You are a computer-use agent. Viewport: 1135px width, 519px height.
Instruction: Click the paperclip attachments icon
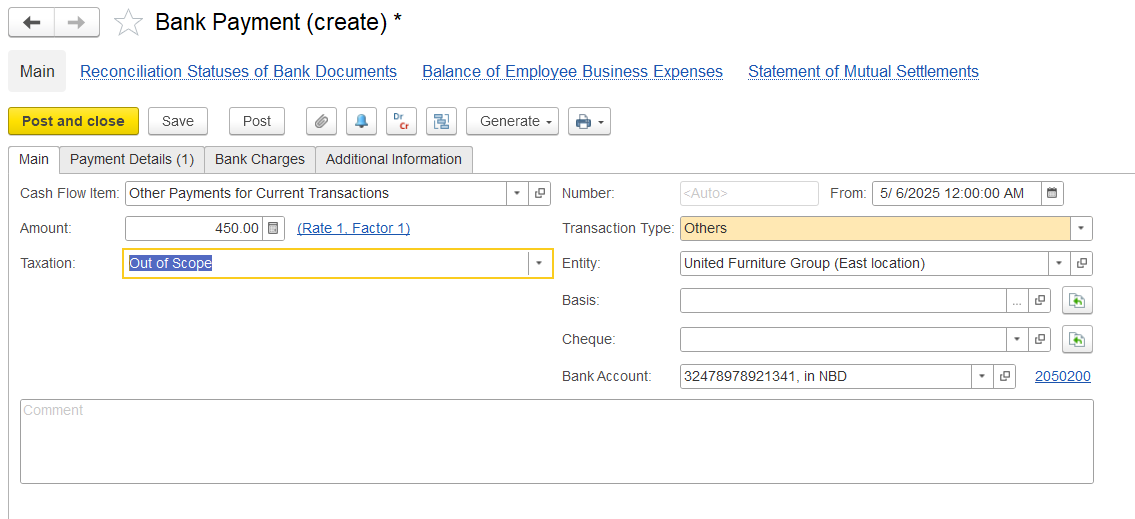click(321, 122)
